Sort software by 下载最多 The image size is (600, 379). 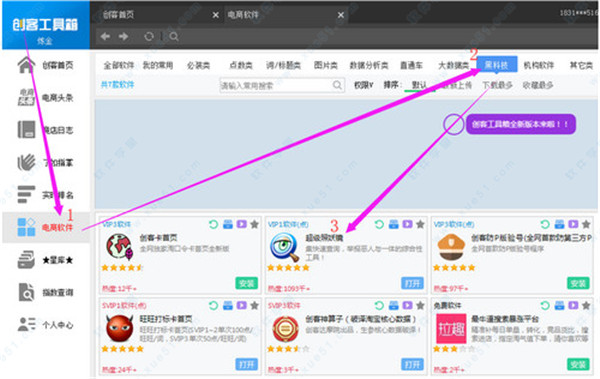497,85
